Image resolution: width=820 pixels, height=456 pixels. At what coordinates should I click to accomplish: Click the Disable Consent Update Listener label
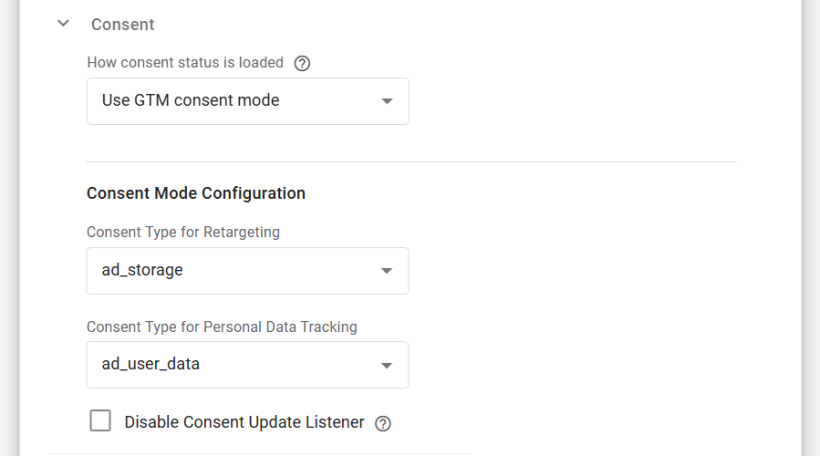(x=244, y=422)
